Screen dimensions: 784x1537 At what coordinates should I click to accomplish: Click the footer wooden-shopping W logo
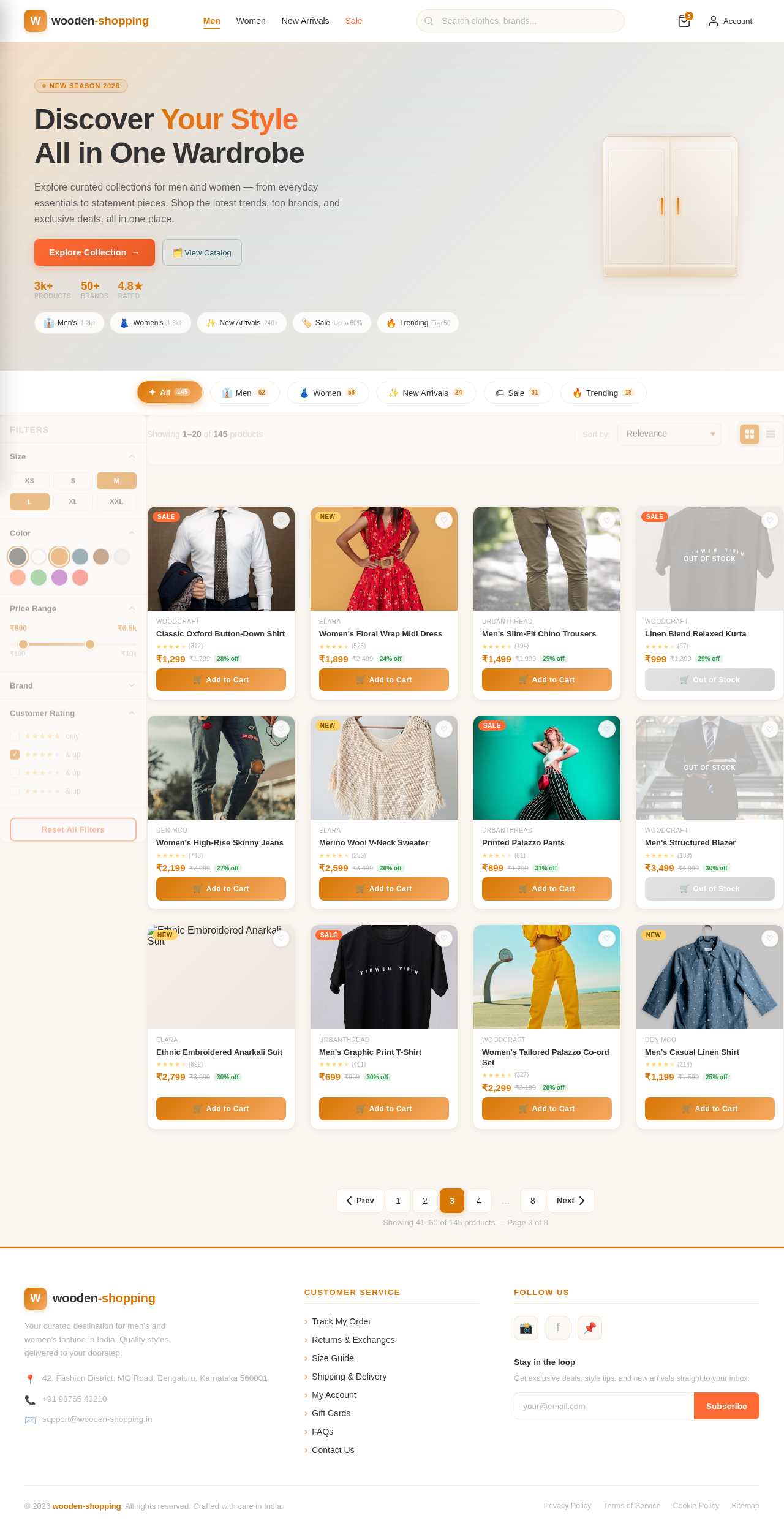[36, 1298]
